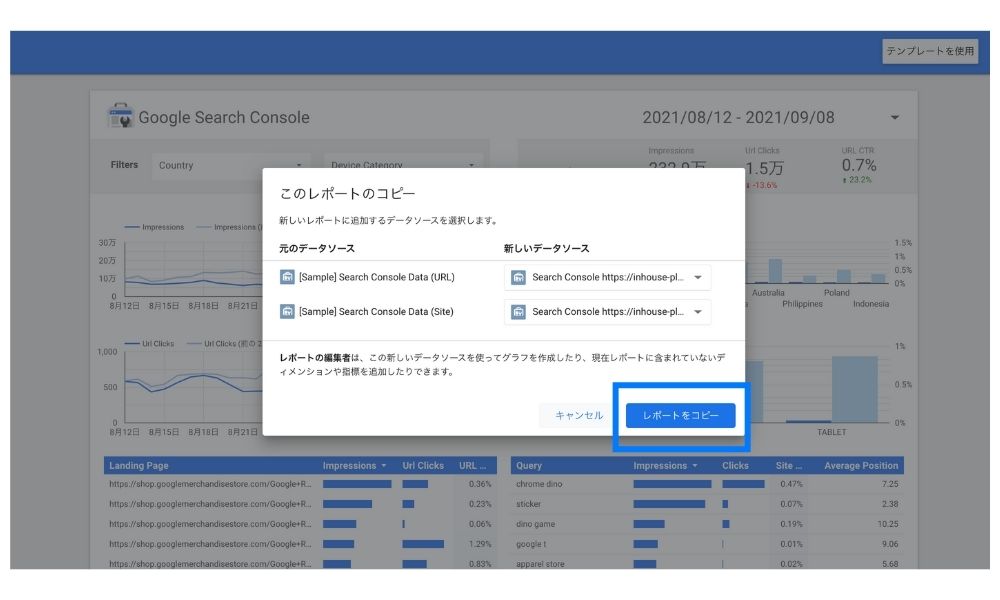Click the Average Position column header

pos(861,465)
